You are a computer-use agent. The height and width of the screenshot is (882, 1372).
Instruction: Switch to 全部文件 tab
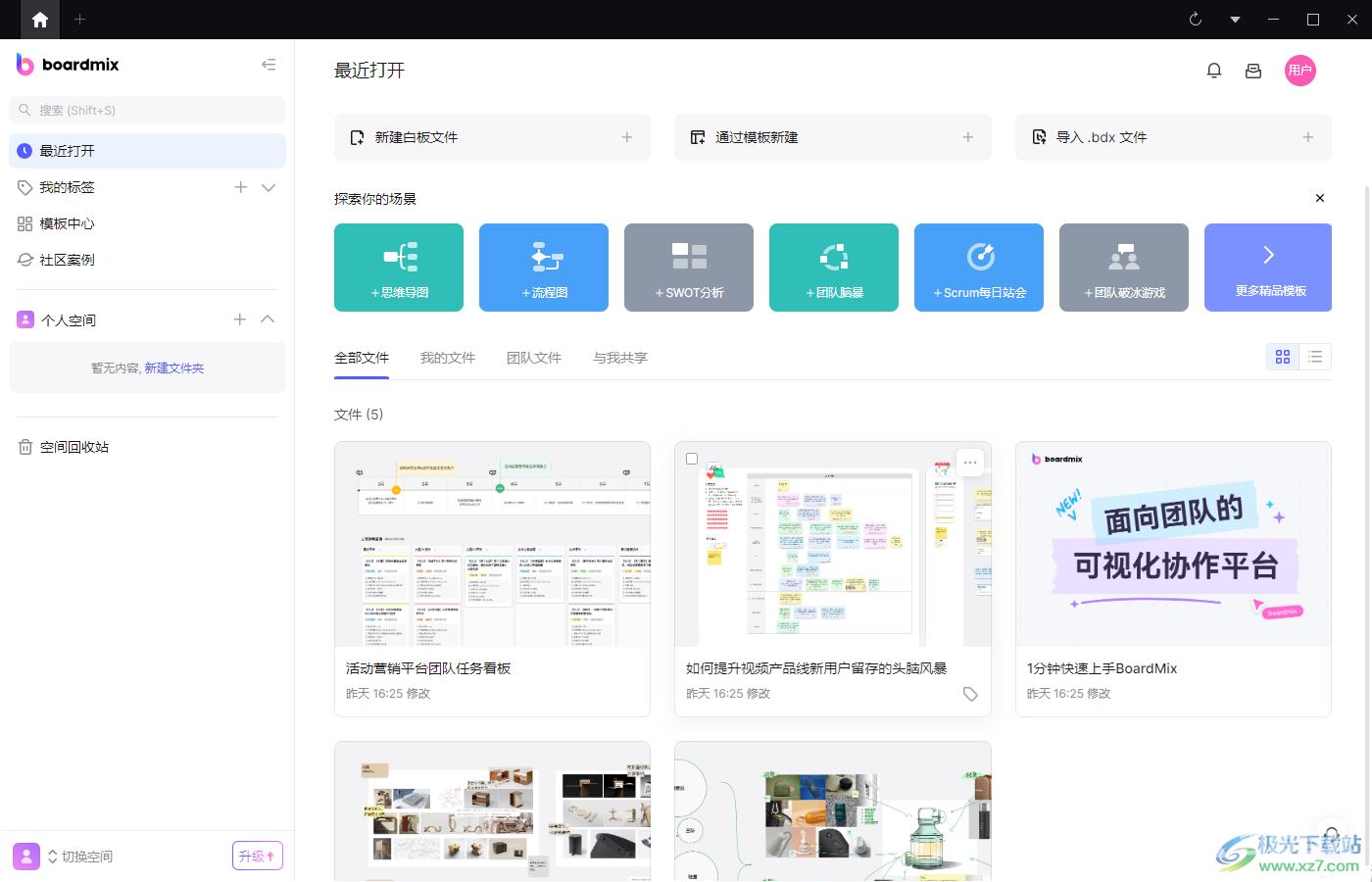click(x=362, y=358)
